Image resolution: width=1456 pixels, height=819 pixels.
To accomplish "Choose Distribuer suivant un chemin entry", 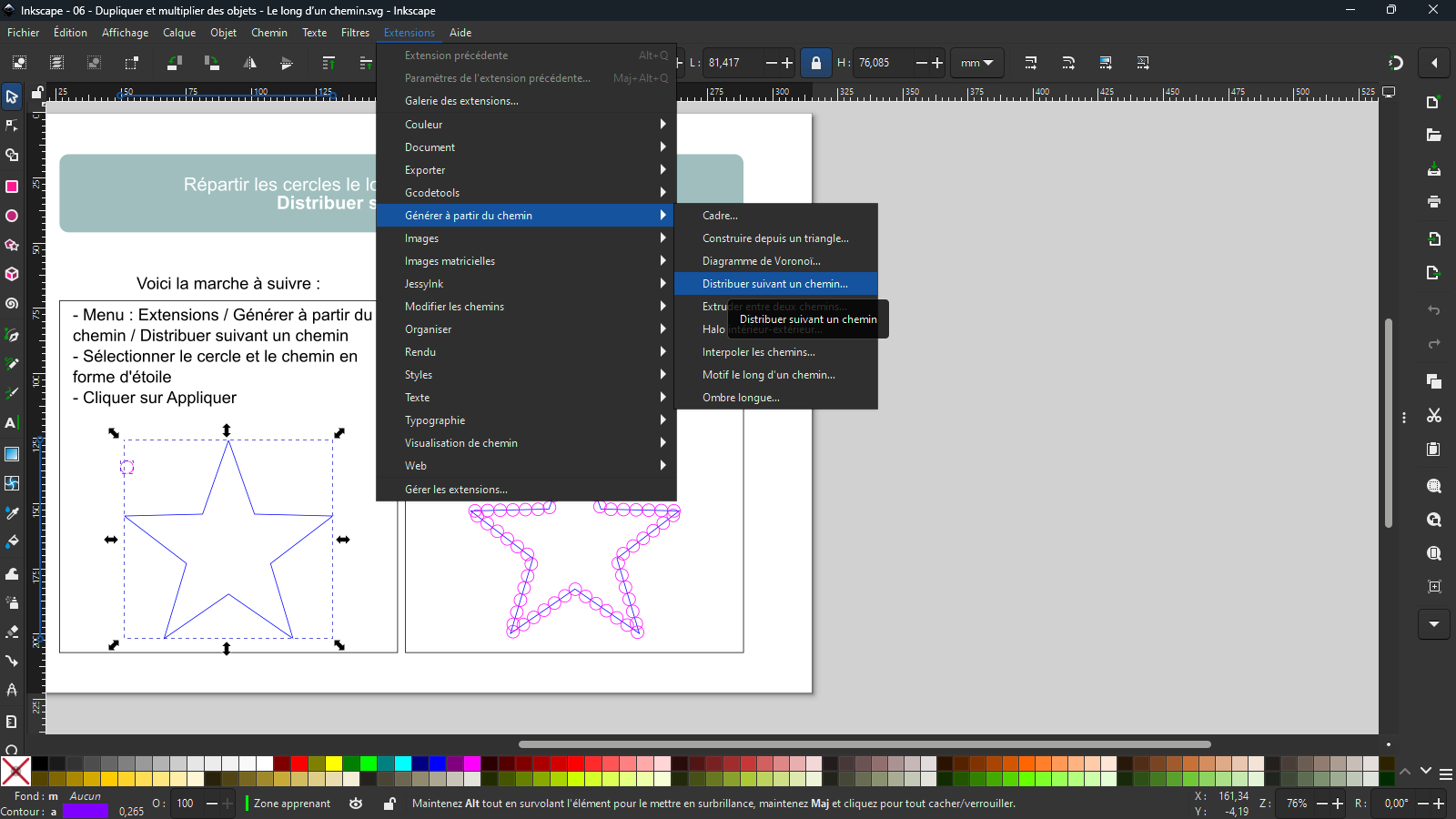I will [x=776, y=284].
